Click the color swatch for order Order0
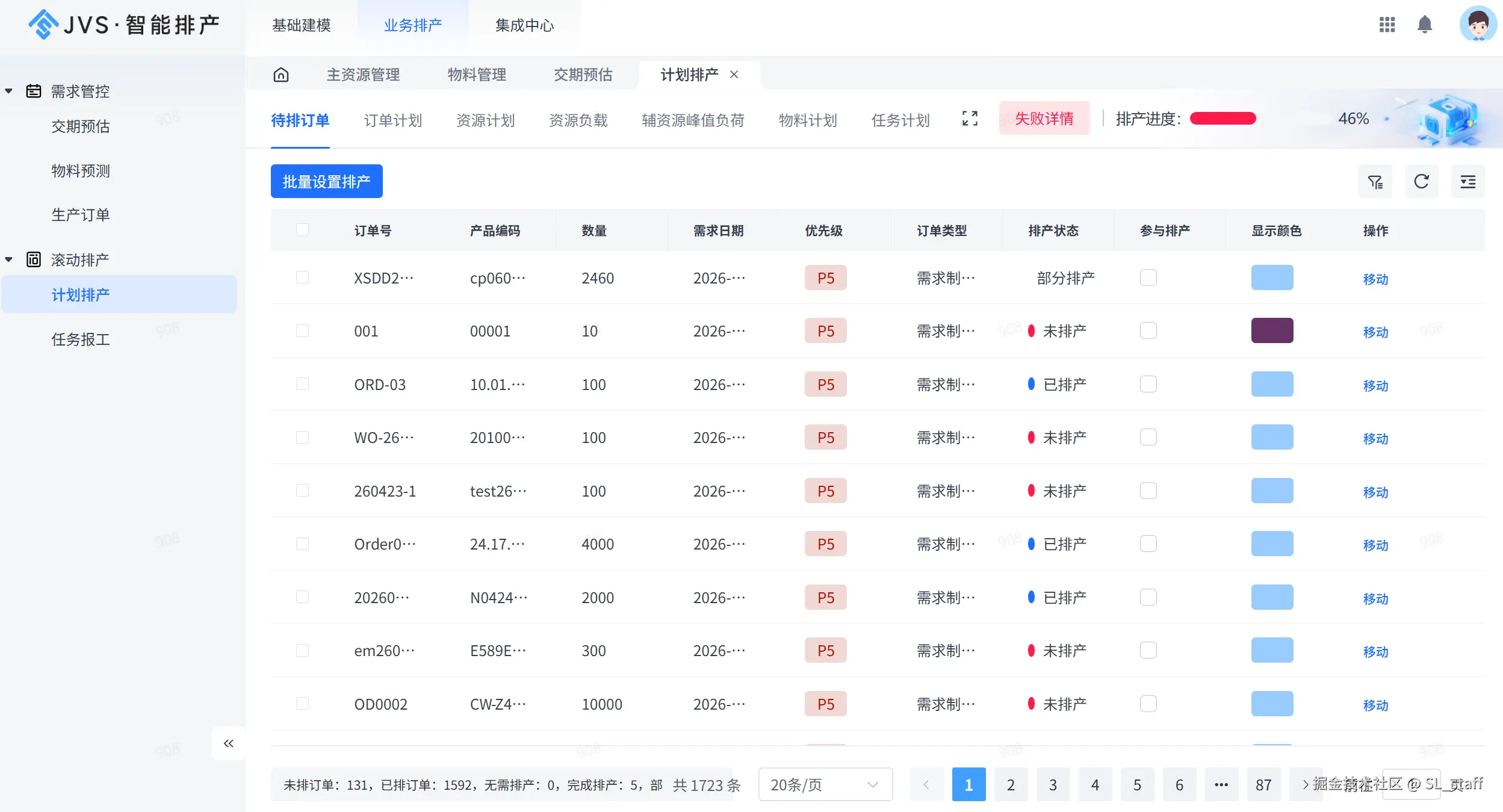 point(1272,544)
